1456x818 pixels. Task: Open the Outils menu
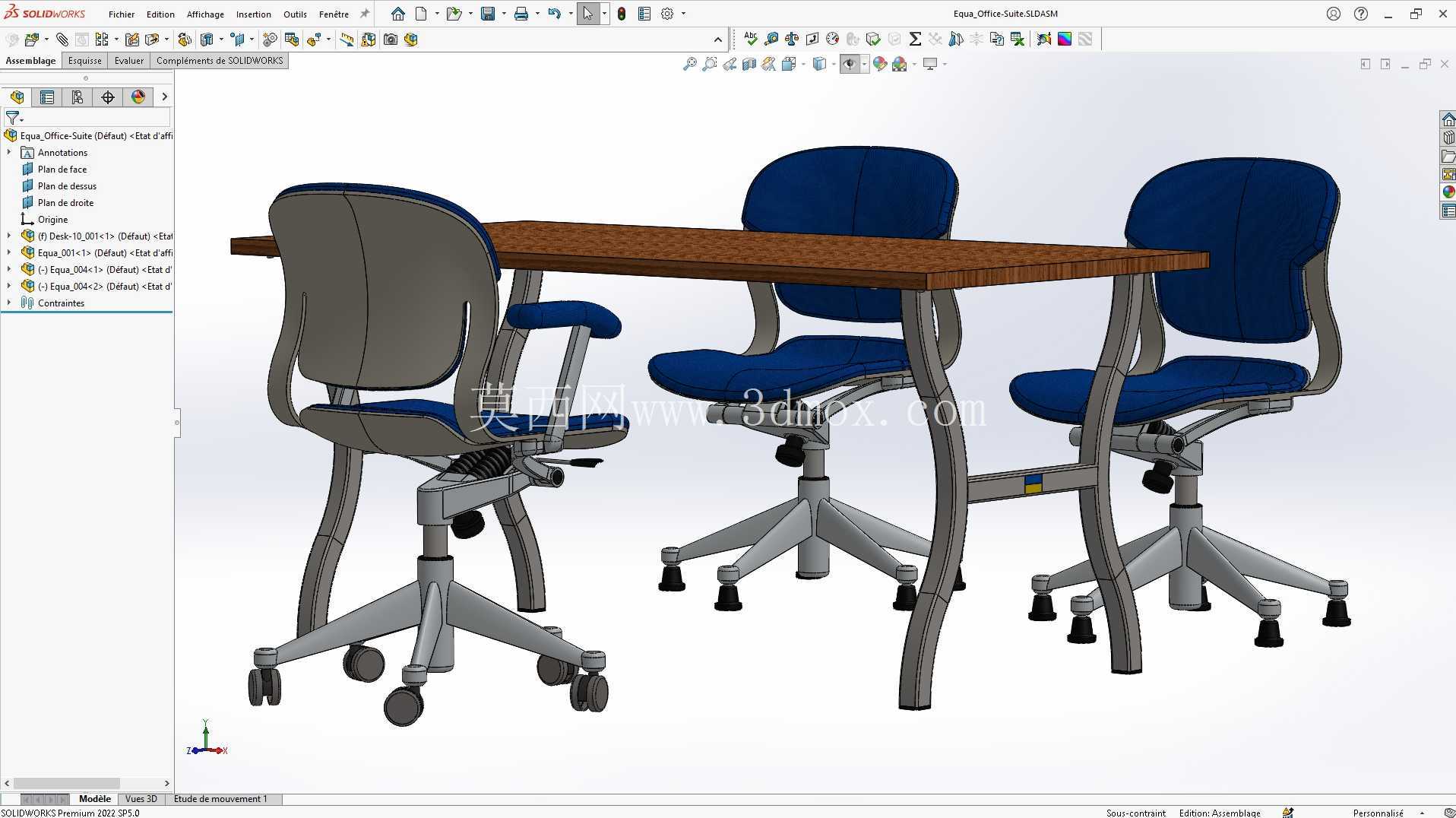[295, 14]
